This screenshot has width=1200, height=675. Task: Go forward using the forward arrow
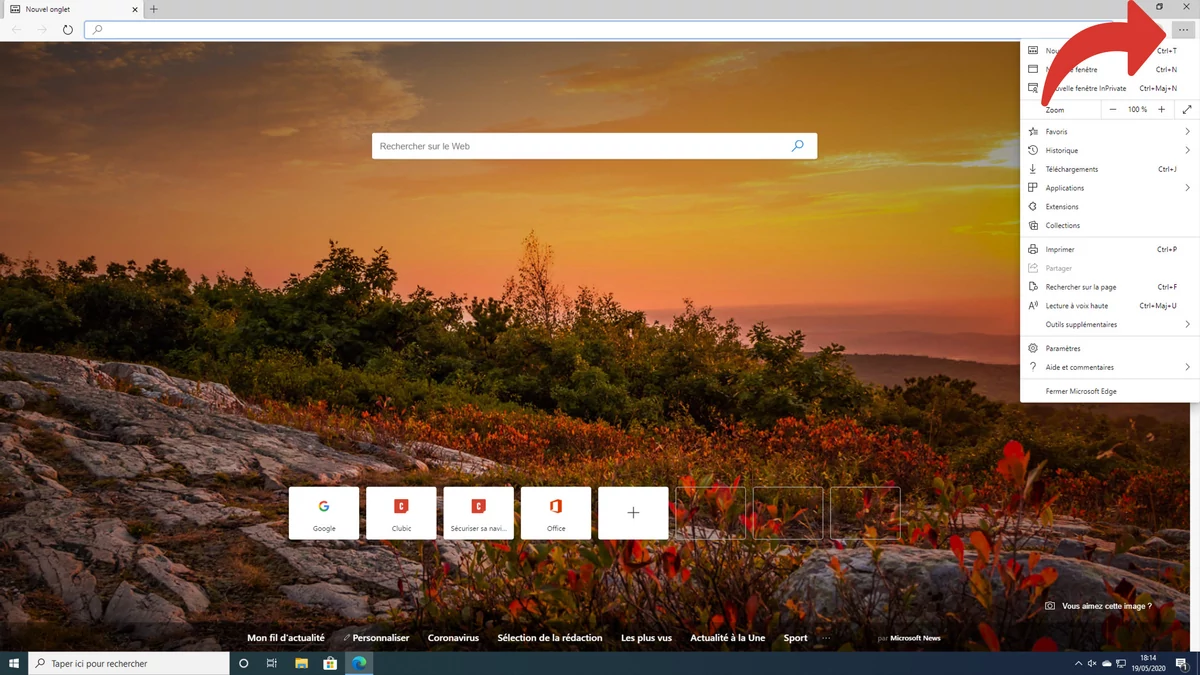pyautogui.click(x=42, y=30)
